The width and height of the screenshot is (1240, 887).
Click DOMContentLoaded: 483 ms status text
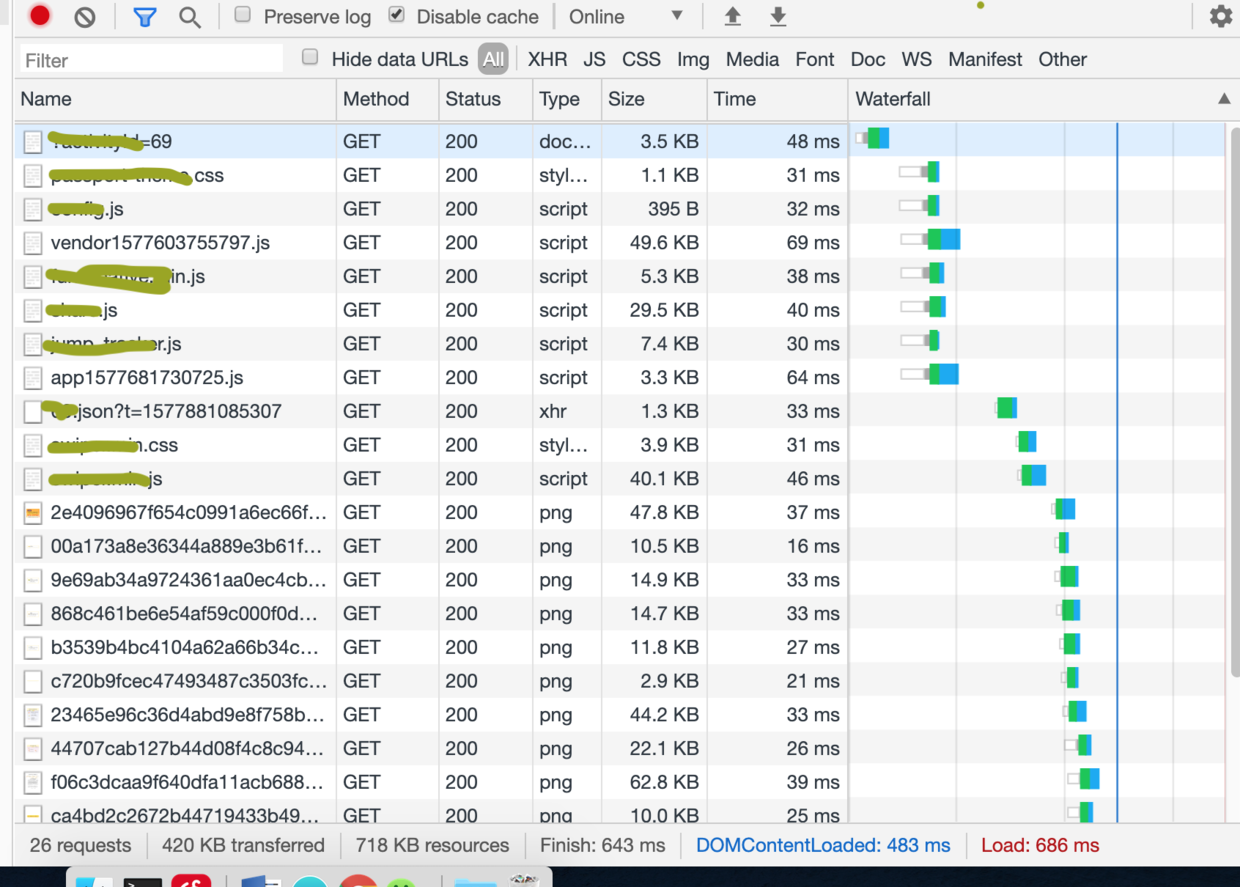[823, 845]
